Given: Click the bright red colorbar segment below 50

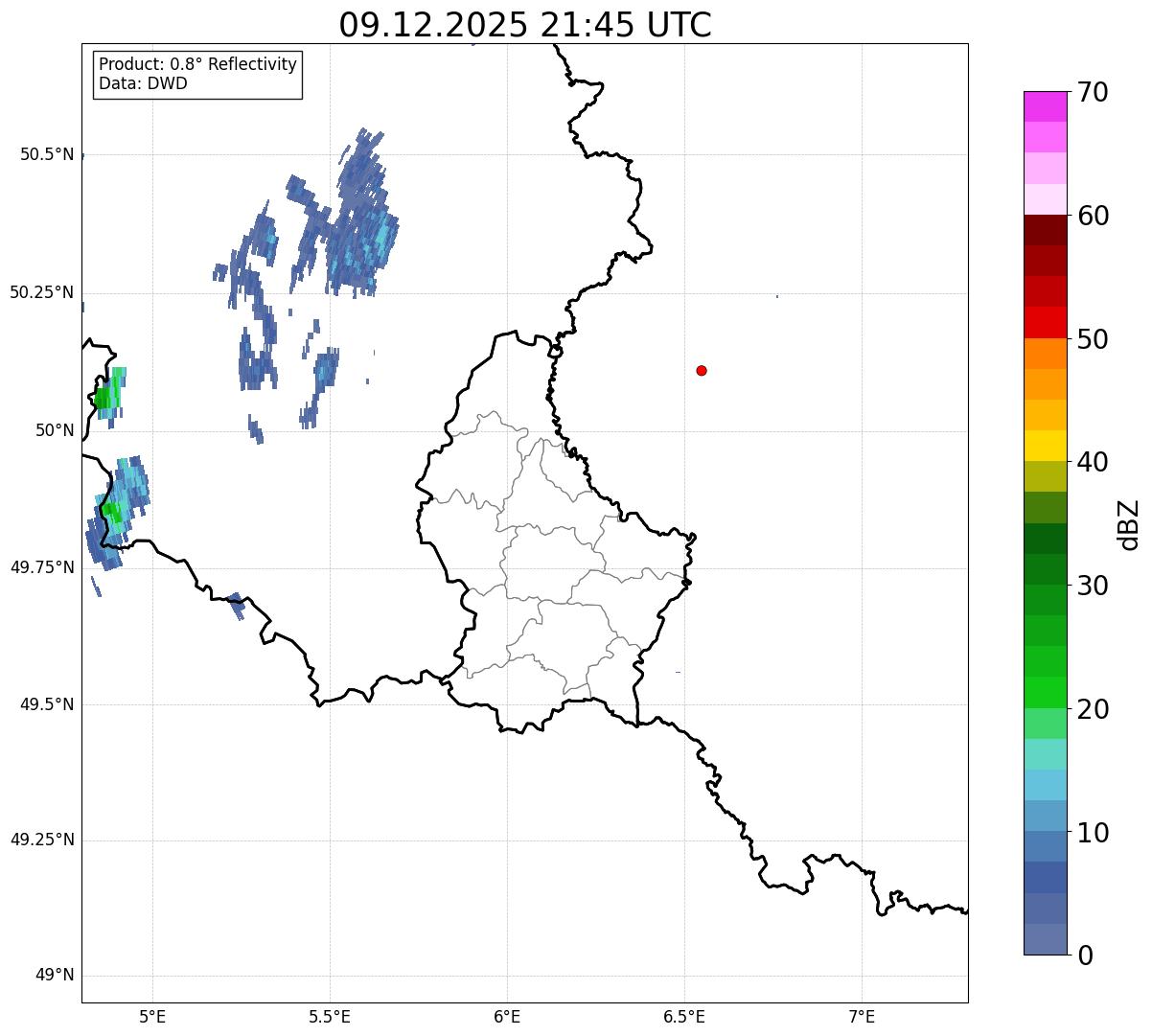Looking at the screenshot, I should coord(1045,322).
